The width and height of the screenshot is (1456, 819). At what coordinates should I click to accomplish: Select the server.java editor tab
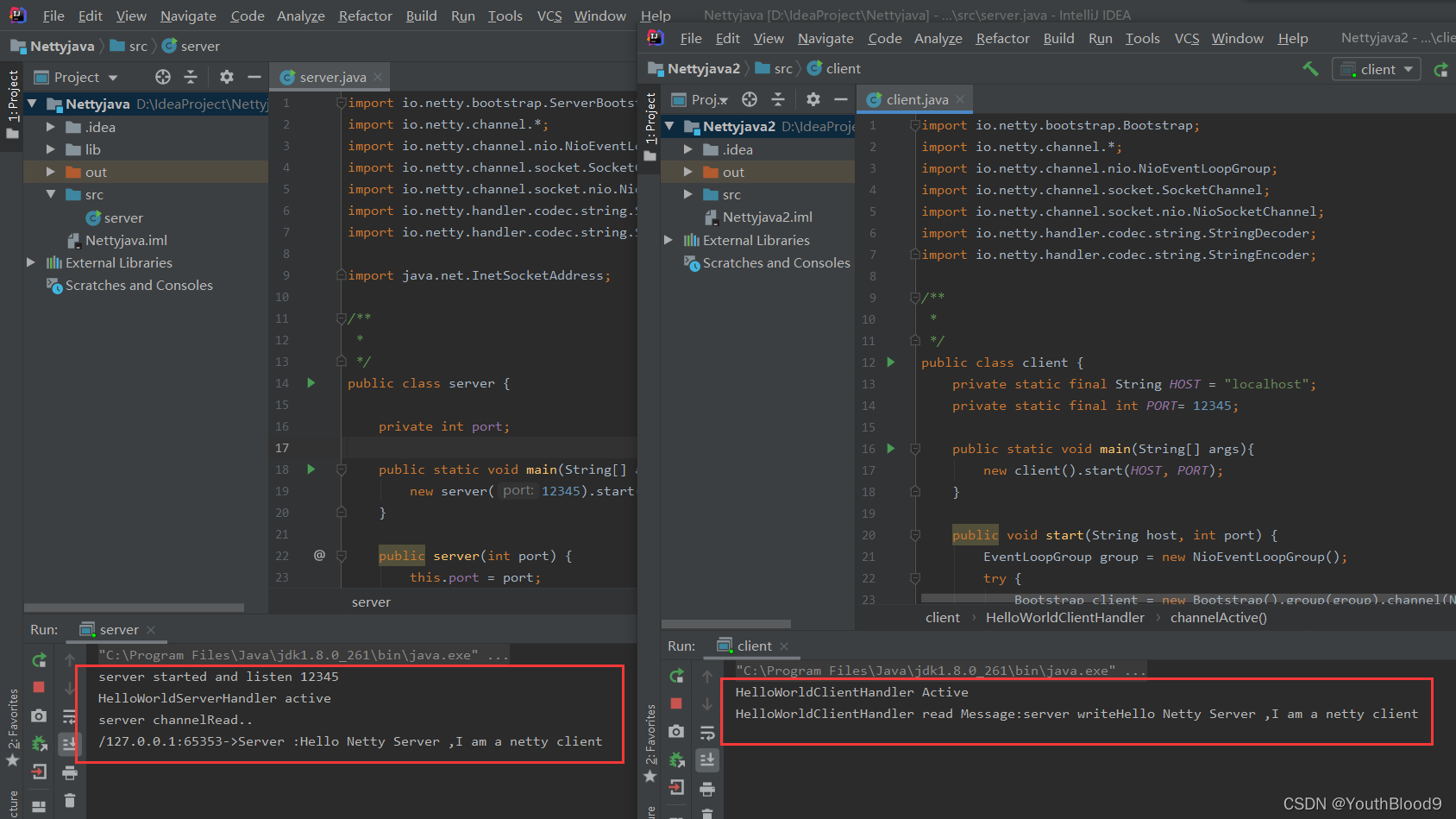[x=331, y=77]
